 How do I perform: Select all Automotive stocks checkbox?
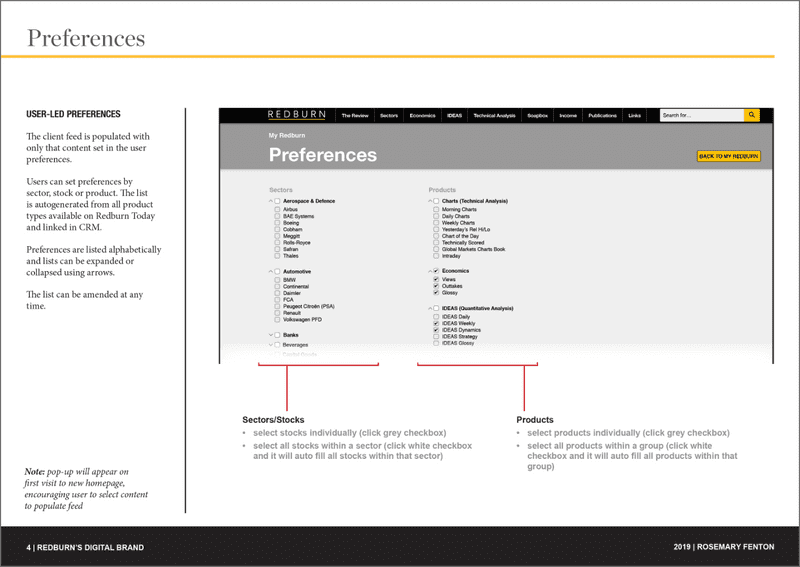click(x=278, y=272)
